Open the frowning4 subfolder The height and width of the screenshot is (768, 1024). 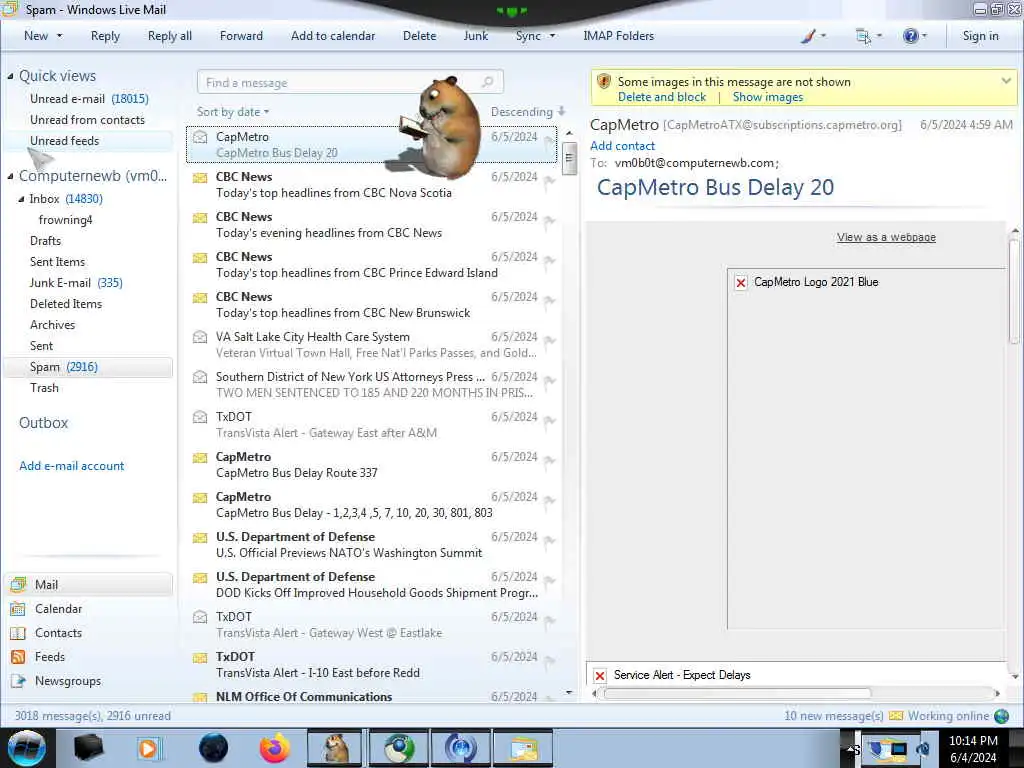(65, 220)
